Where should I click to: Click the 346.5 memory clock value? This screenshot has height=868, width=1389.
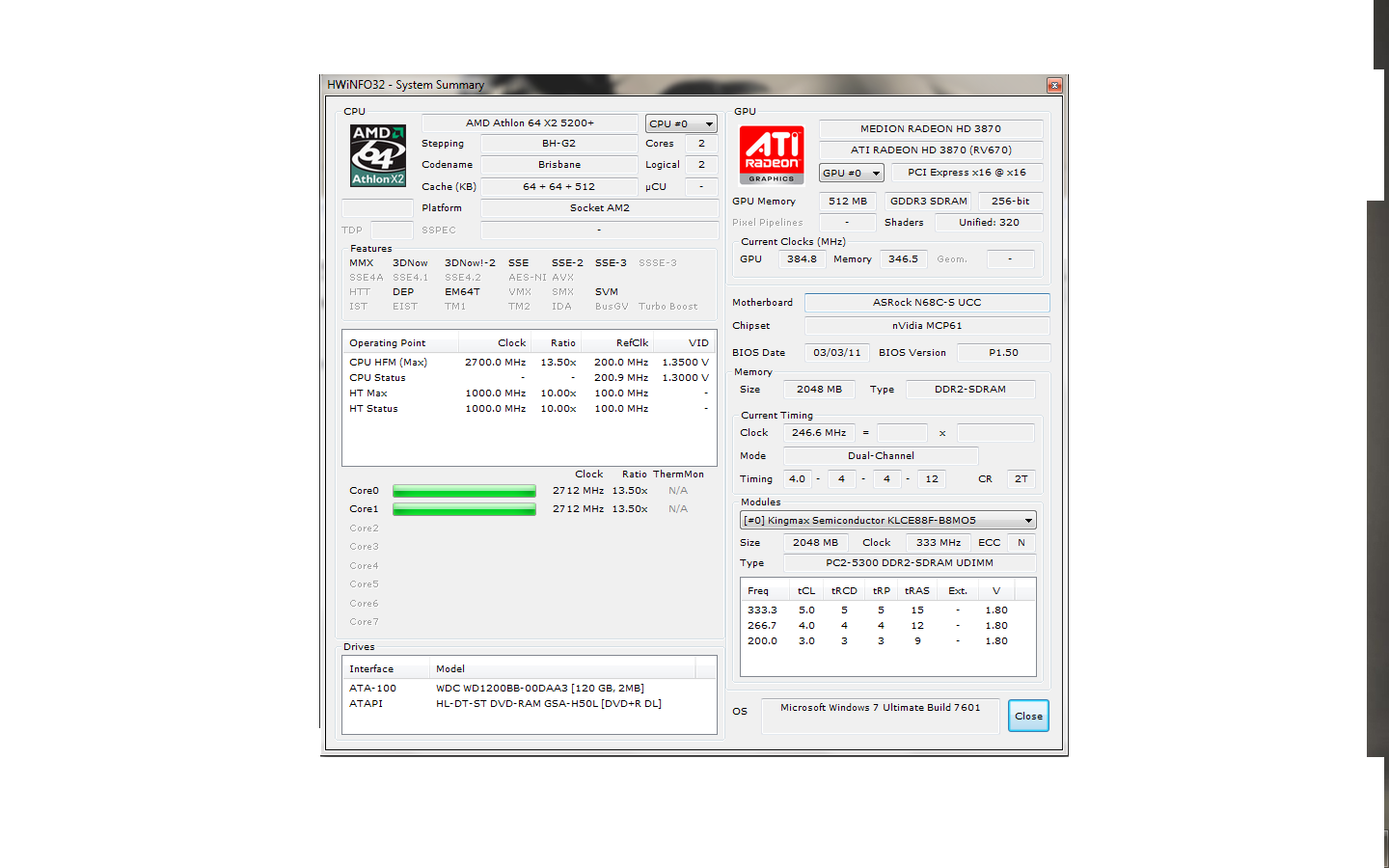pyautogui.click(x=903, y=259)
